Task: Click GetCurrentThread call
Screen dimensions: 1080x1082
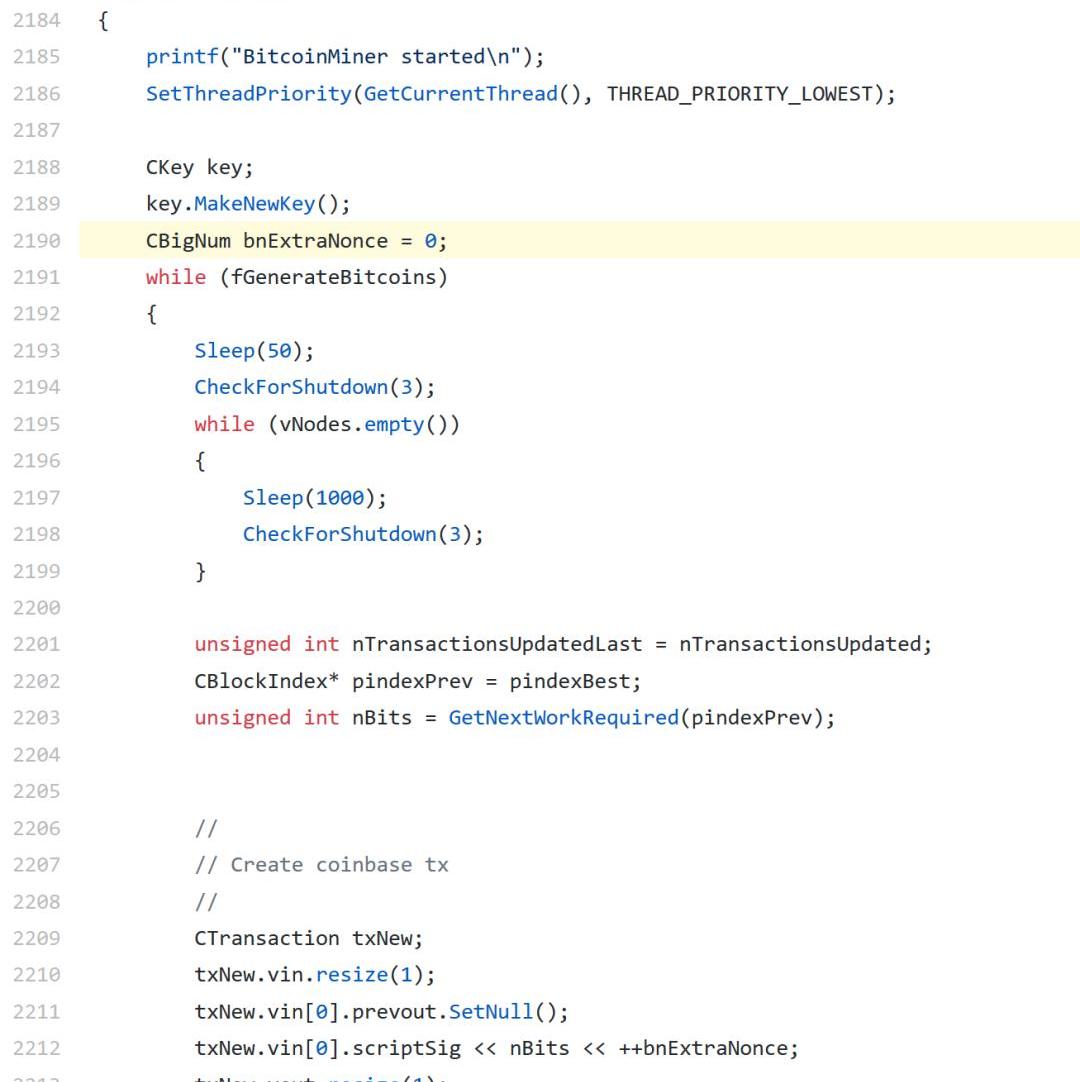Action: (460, 94)
